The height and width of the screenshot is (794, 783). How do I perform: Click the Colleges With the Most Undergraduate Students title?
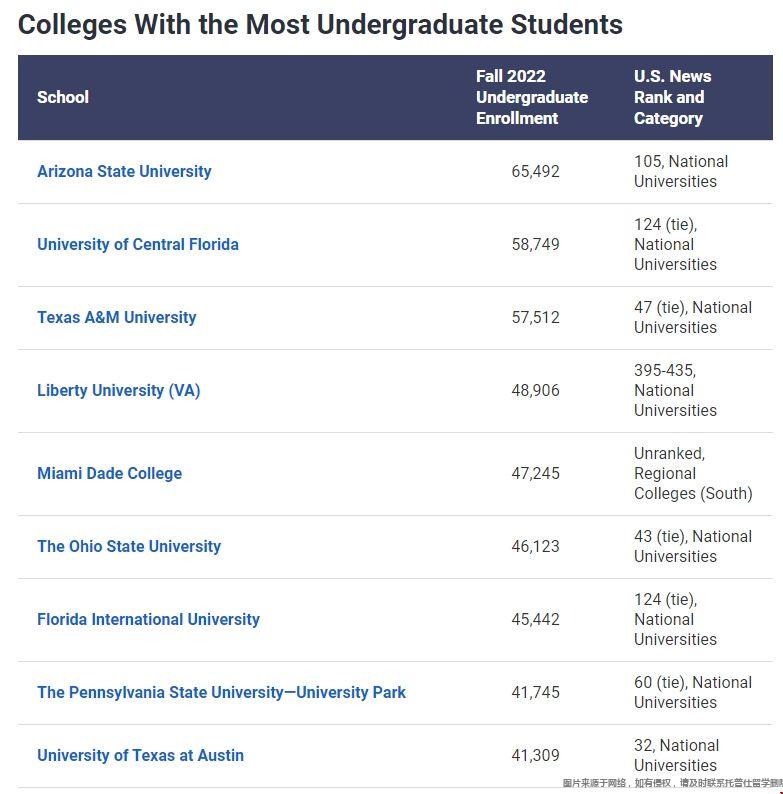(x=320, y=25)
